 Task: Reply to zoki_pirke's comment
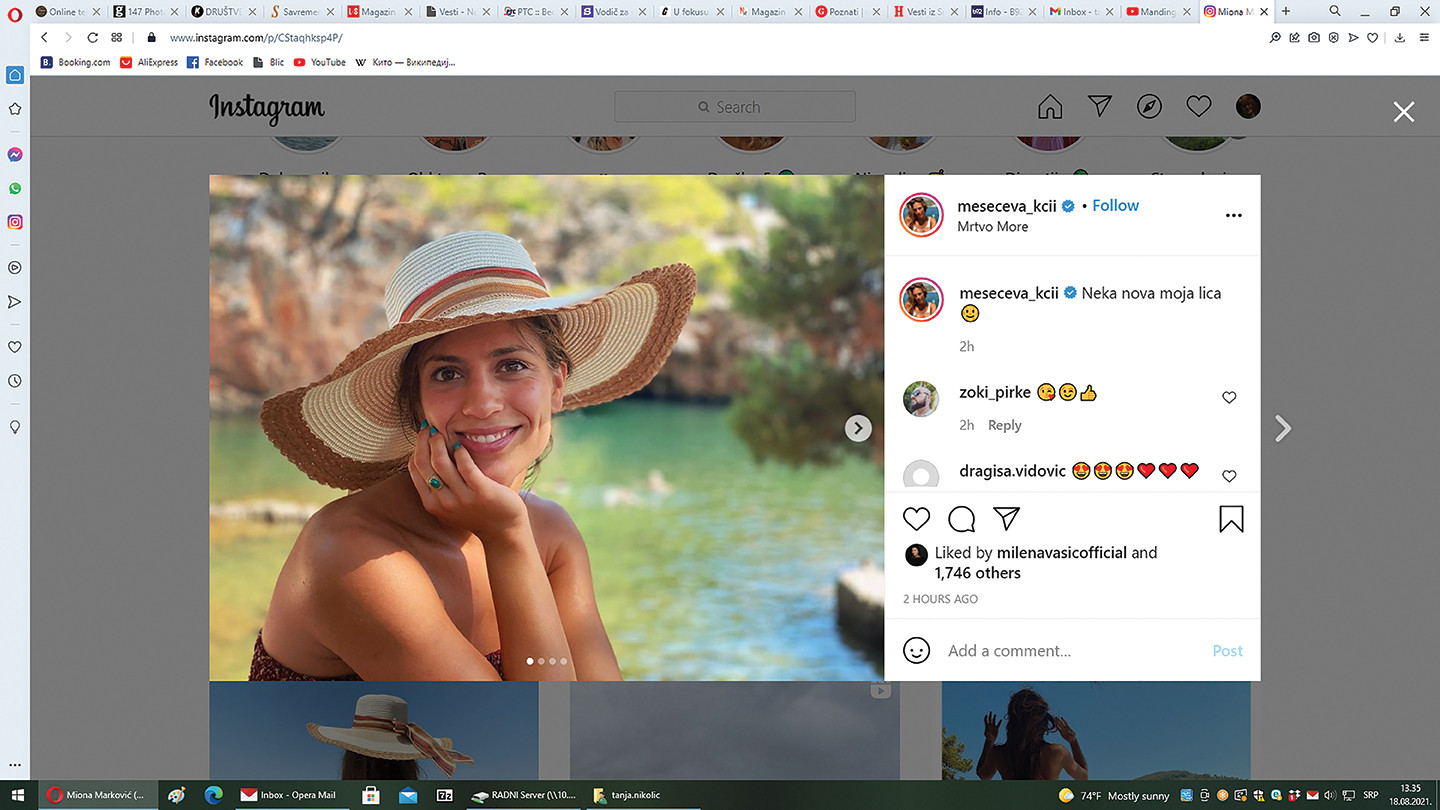point(1004,425)
